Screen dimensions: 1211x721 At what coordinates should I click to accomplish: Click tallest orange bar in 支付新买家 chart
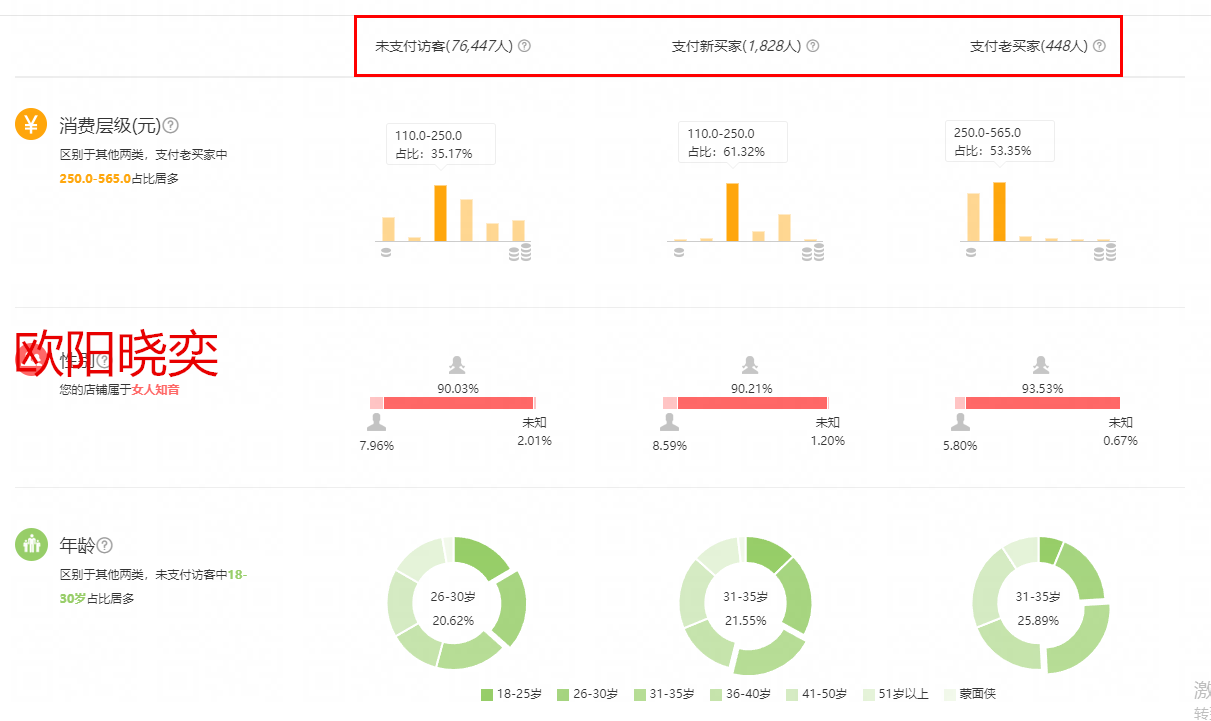tap(732, 212)
